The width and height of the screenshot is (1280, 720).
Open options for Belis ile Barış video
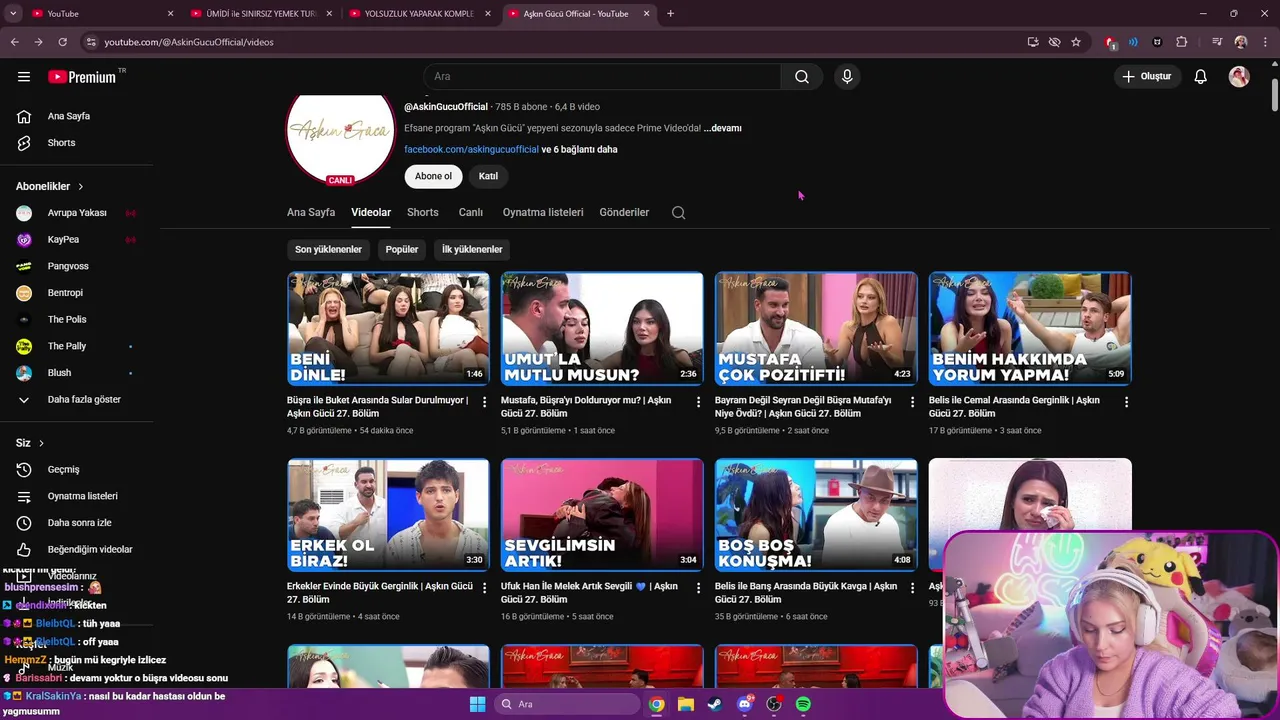pyautogui.click(x=912, y=588)
